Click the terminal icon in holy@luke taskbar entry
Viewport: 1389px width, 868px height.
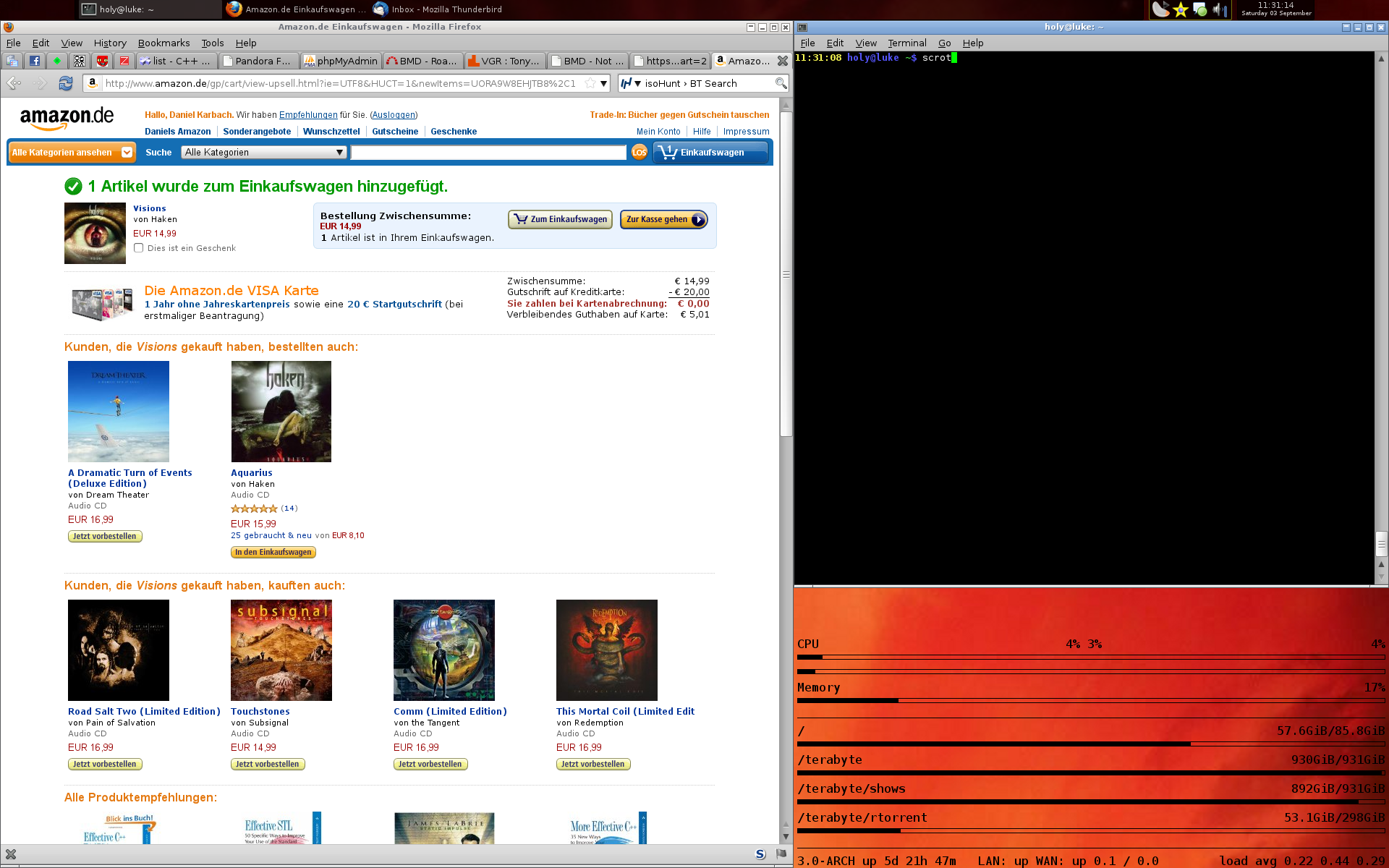click(89, 9)
